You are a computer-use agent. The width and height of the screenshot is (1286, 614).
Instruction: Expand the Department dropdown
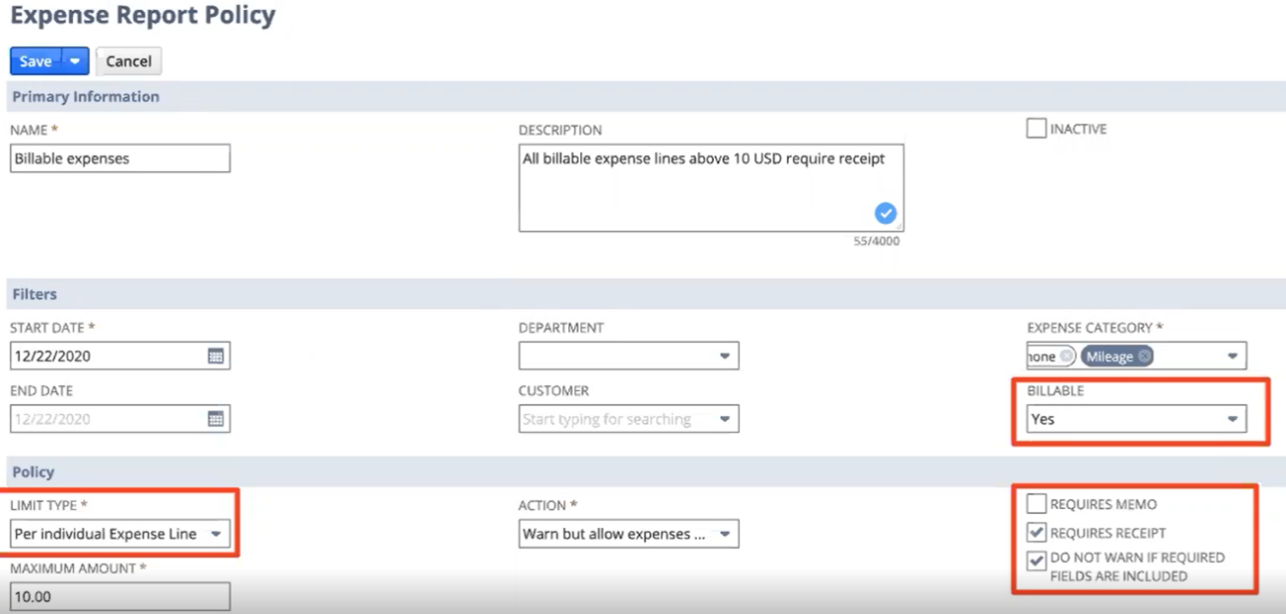pyautogui.click(x=724, y=356)
